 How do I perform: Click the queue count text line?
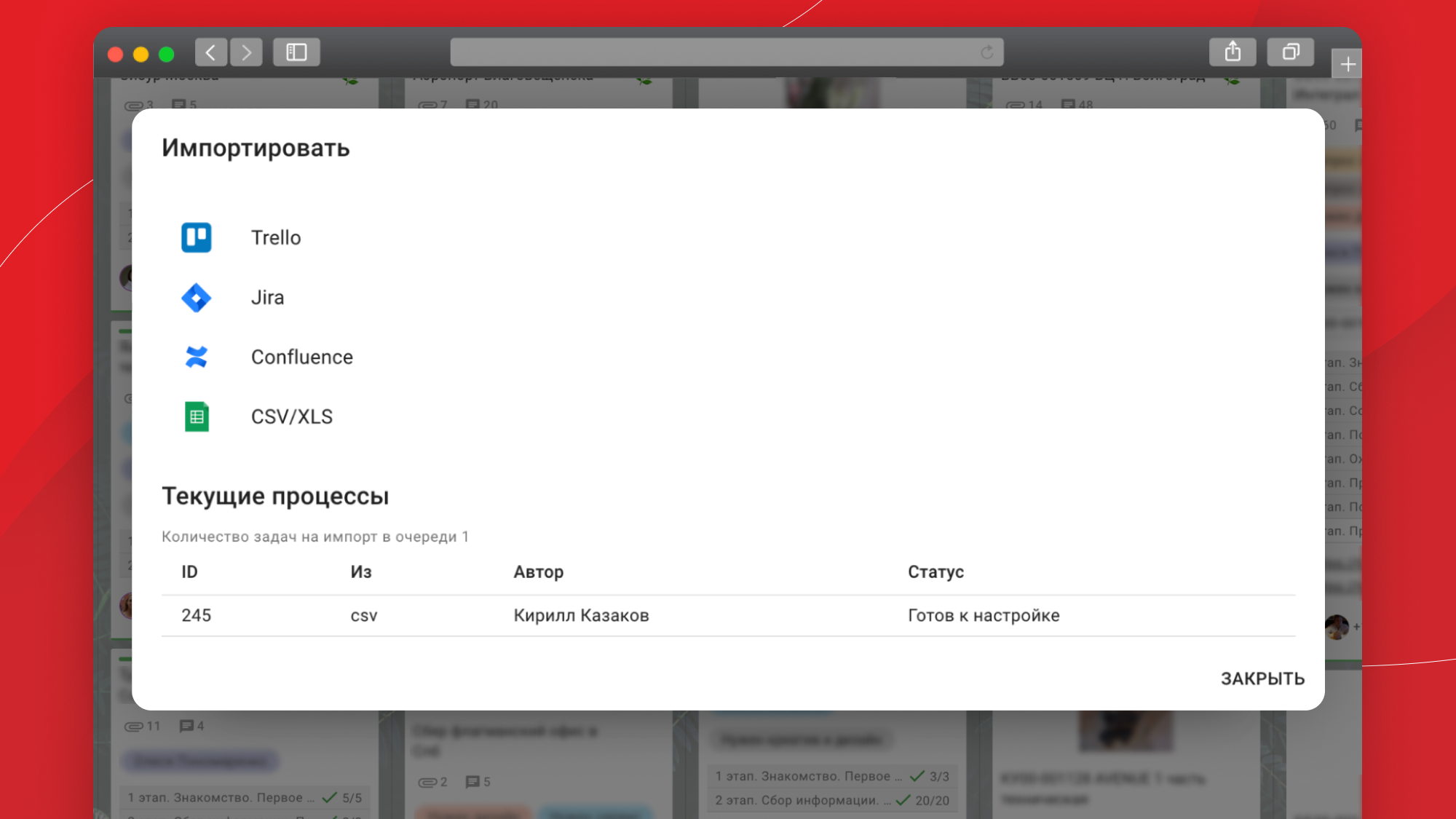[x=315, y=537]
